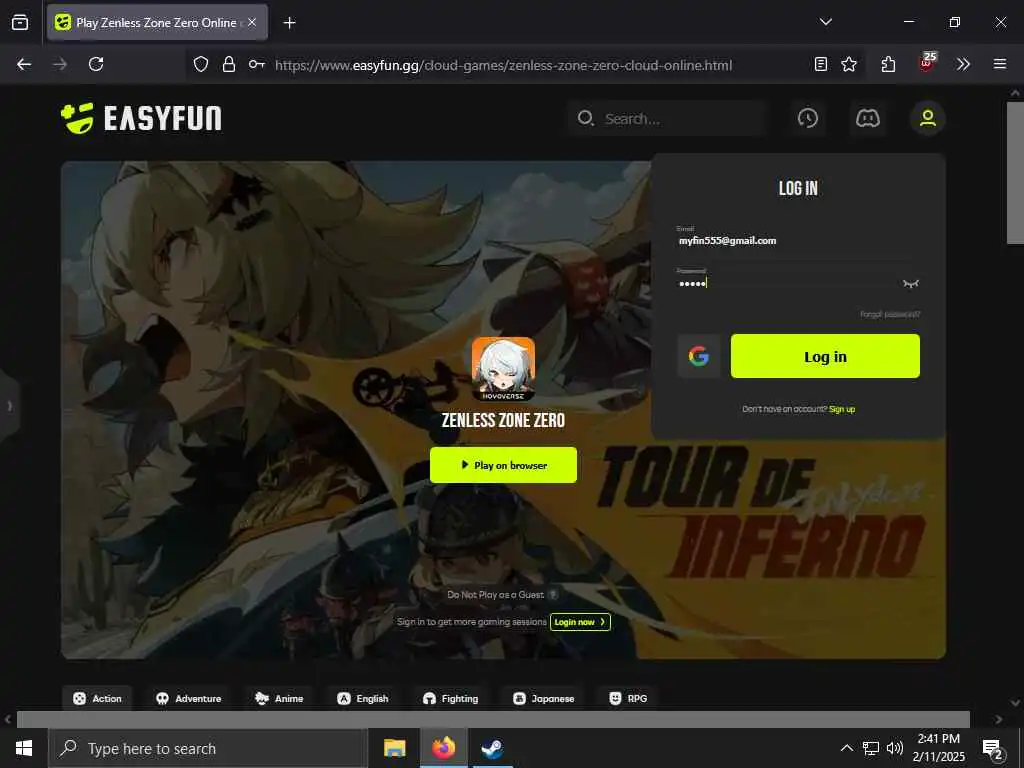Open tracking protection shield icon

coord(201,64)
